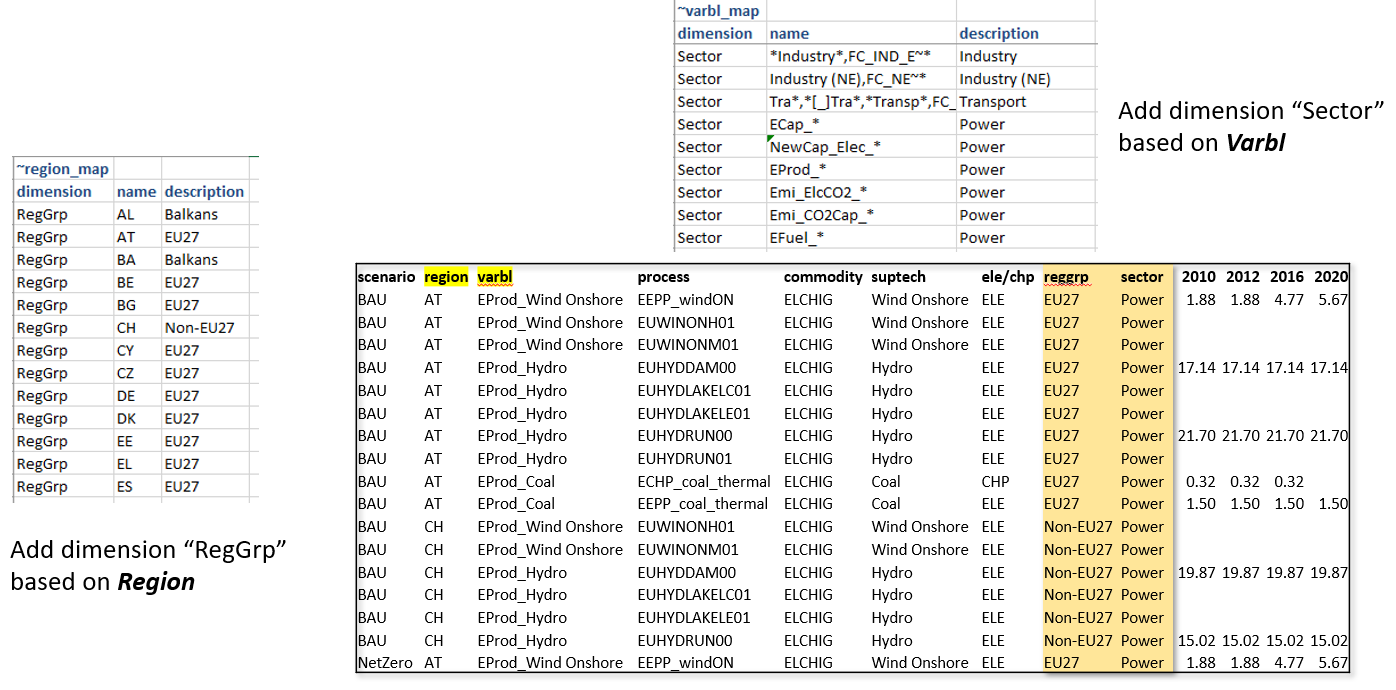
Task: Select EProd_* name cell in varbl_map
Action: 861,170
